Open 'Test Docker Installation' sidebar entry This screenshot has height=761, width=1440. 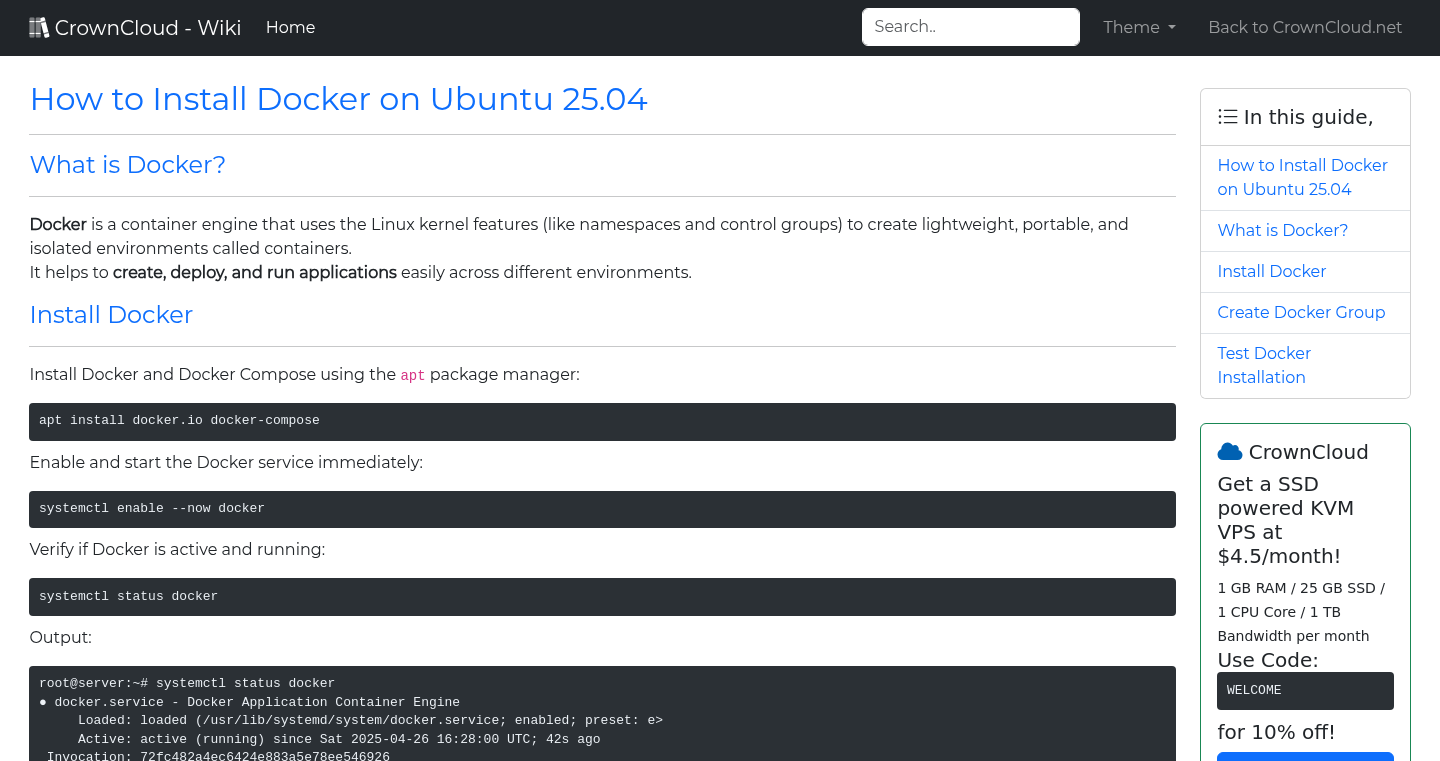(x=1263, y=365)
